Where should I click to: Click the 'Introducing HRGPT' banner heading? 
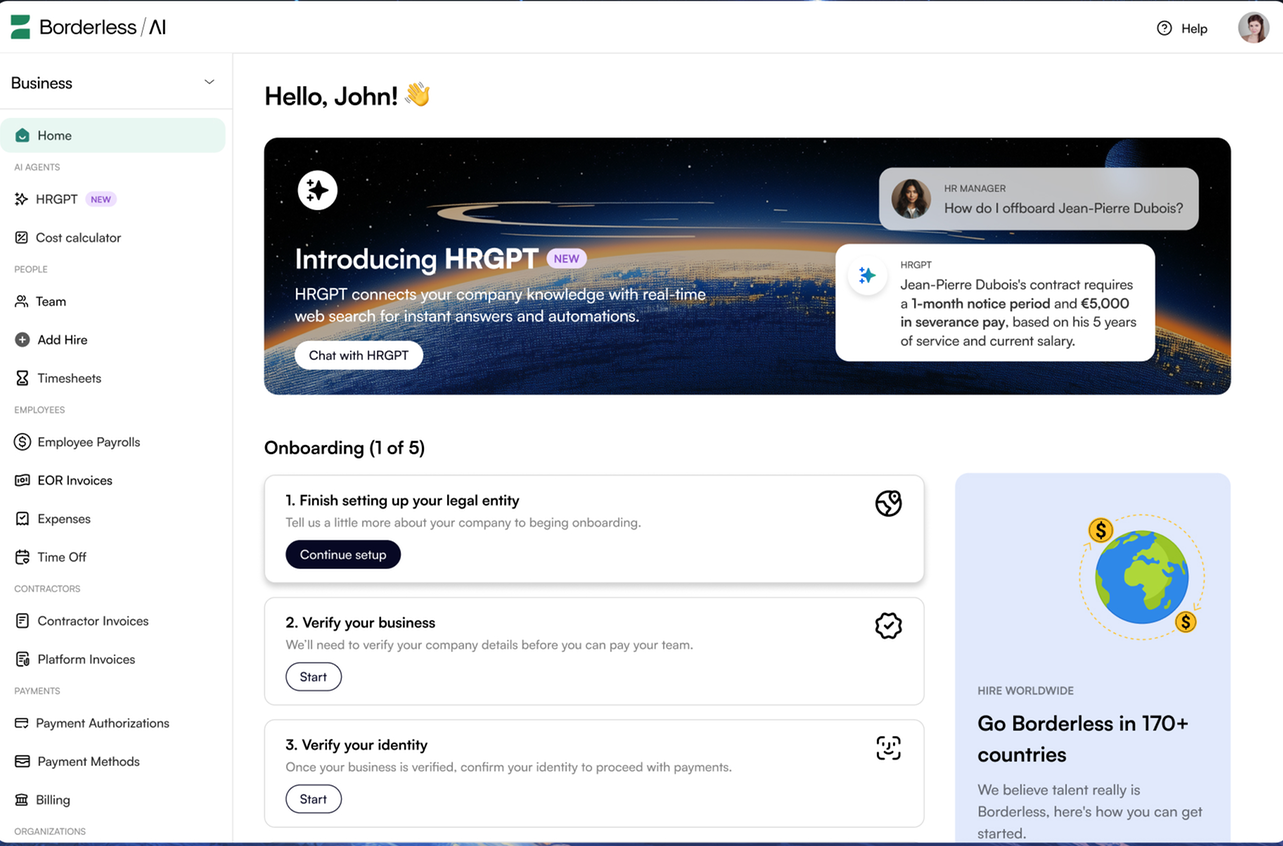pyautogui.click(x=417, y=259)
